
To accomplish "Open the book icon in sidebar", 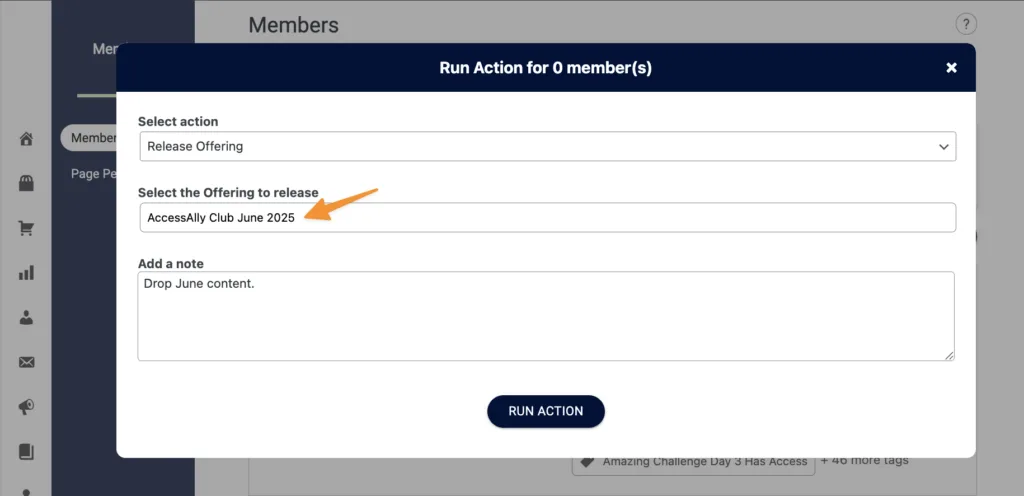I will coord(27,451).
